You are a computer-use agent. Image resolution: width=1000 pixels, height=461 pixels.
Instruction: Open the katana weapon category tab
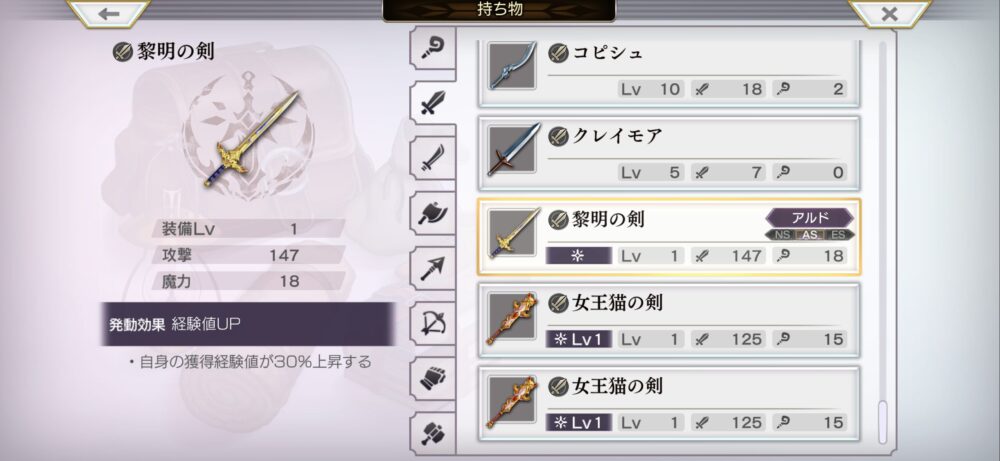pyautogui.click(x=433, y=157)
